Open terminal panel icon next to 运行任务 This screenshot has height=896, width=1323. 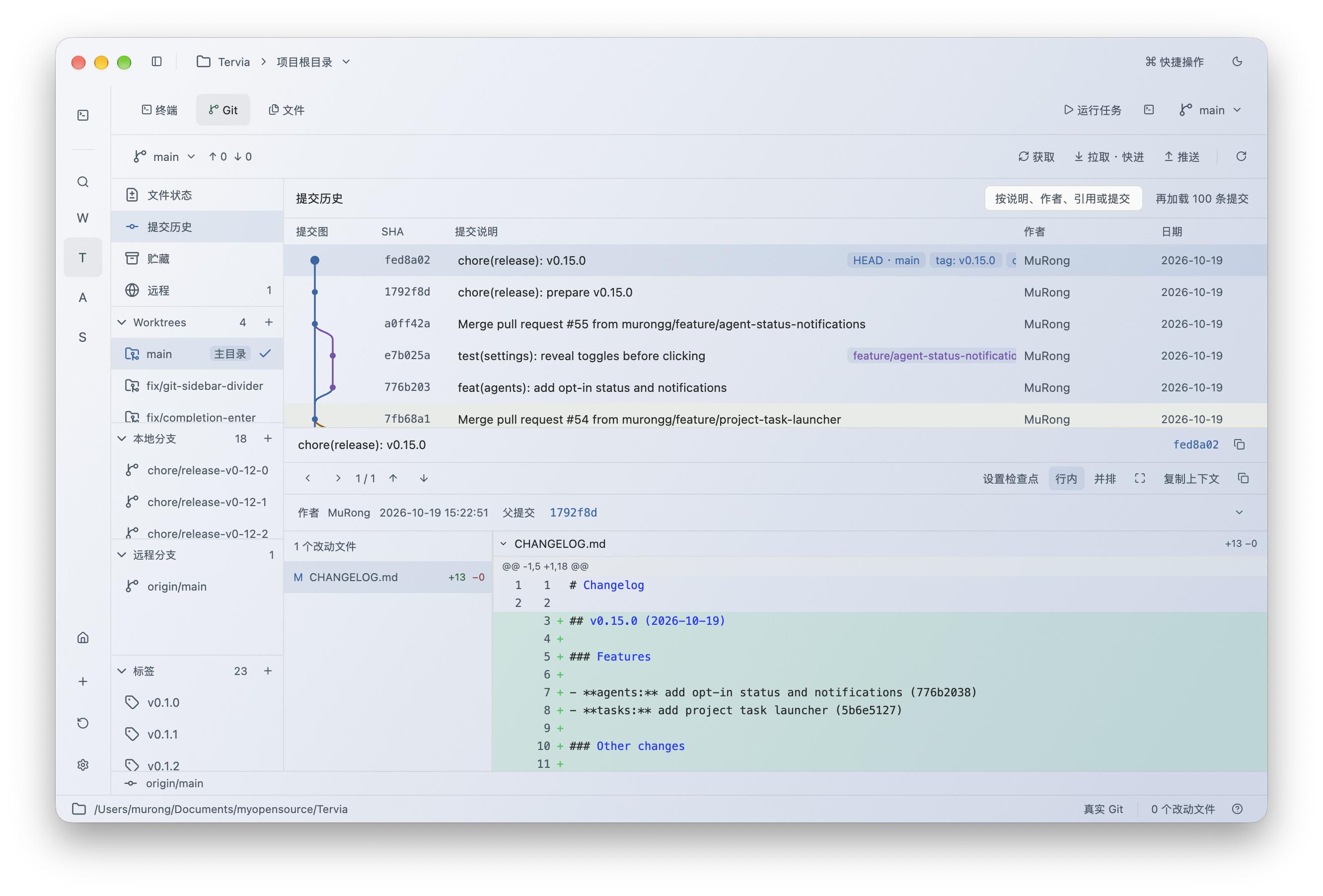tap(1149, 110)
